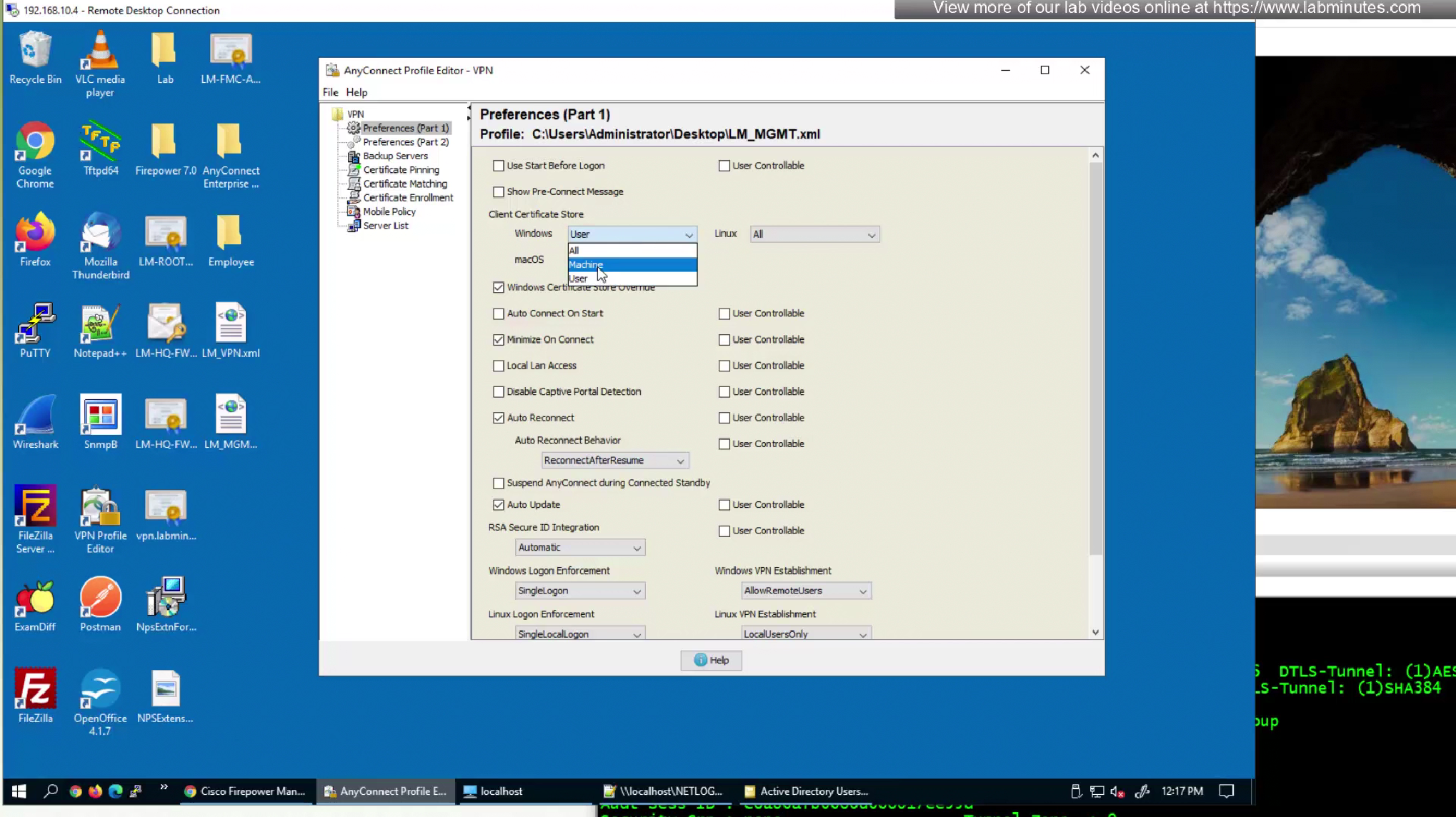1456x817 pixels.
Task: Enable the Use Start Before Logon checkbox
Action: click(499, 166)
